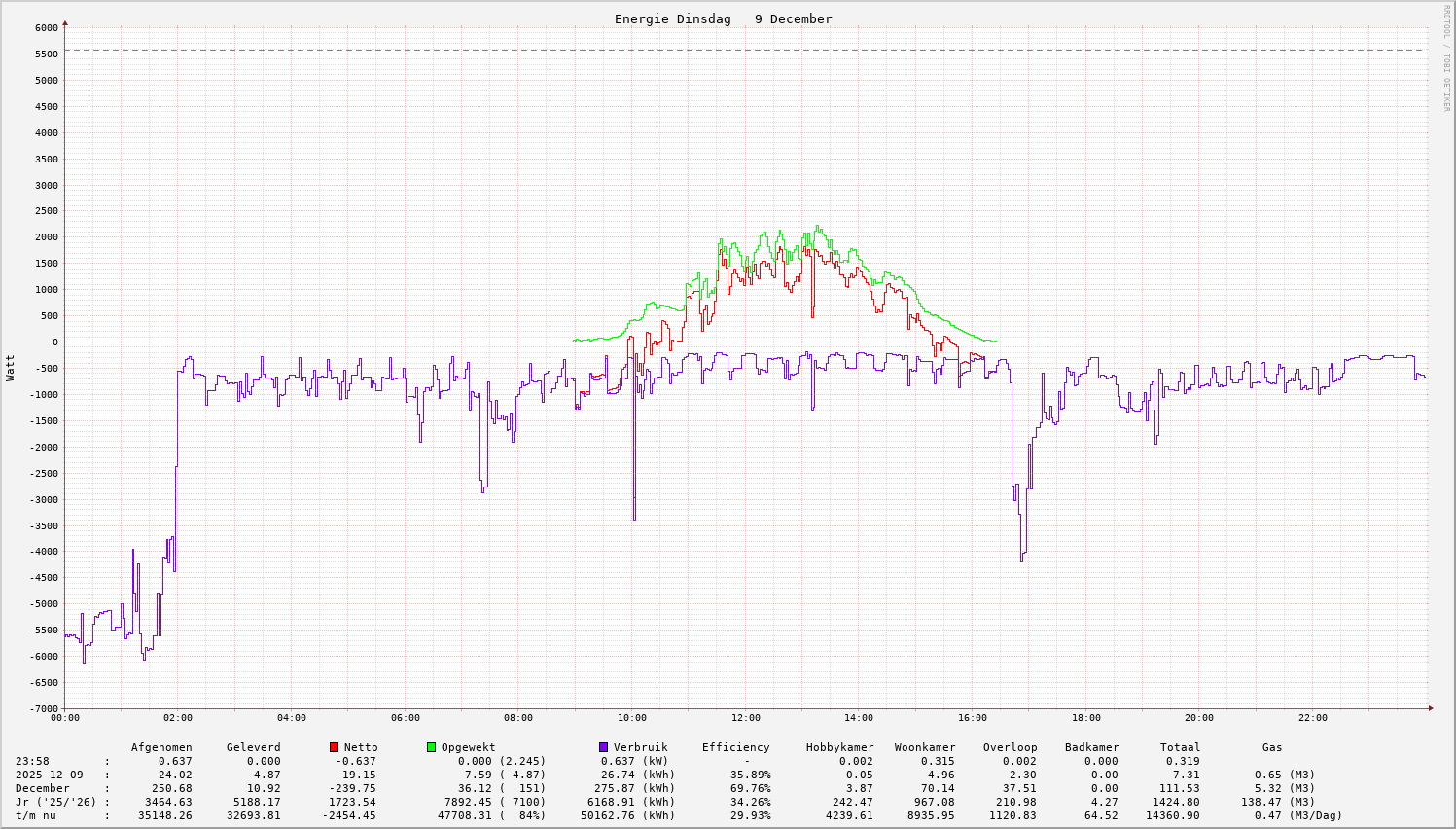
Task: Click the RRDTOOL / TOBI OETIKER watermark
Action: 1446,57
